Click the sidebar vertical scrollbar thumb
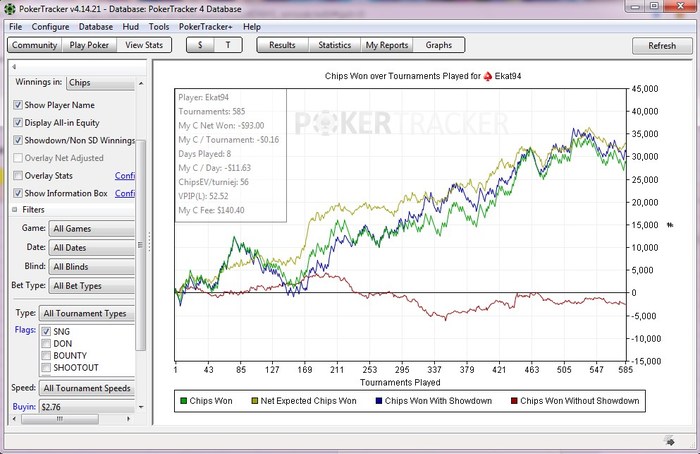 (x=140, y=246)
